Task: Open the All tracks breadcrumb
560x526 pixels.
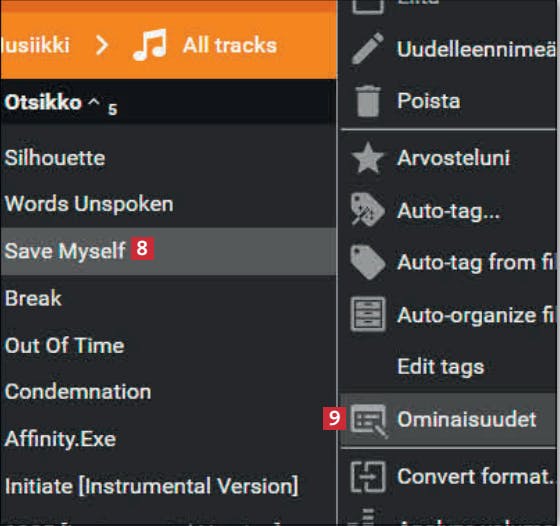Action: [230, 45]
